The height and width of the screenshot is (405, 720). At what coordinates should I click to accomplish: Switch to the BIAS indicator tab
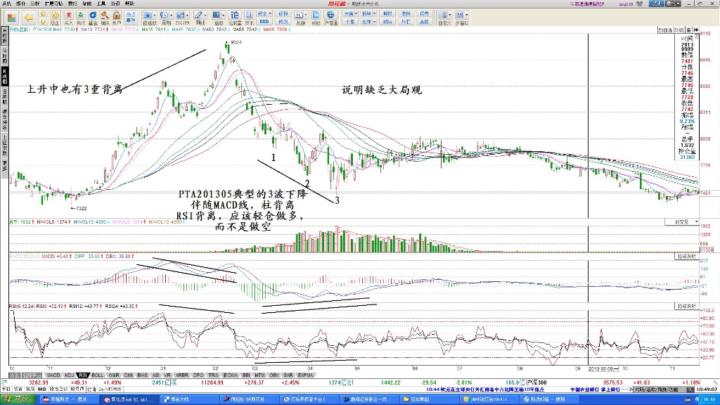click(x=143, y=375)
